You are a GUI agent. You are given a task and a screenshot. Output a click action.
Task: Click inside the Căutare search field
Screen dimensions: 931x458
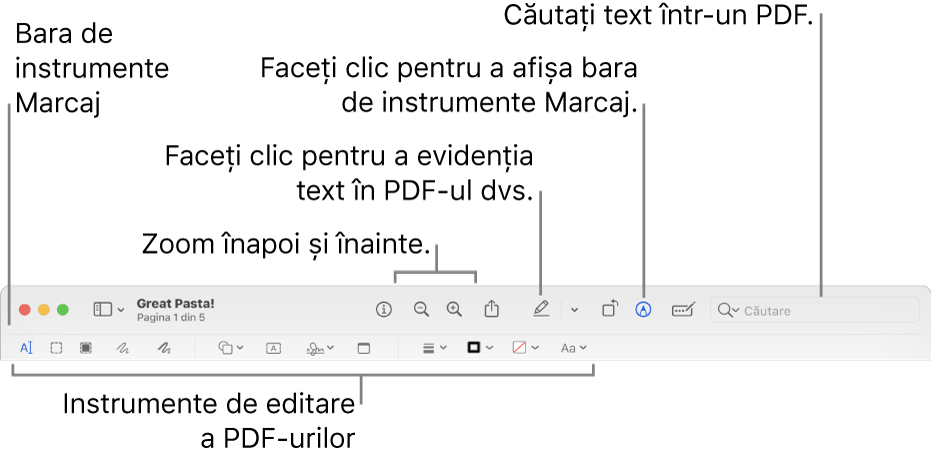point(815,310)
